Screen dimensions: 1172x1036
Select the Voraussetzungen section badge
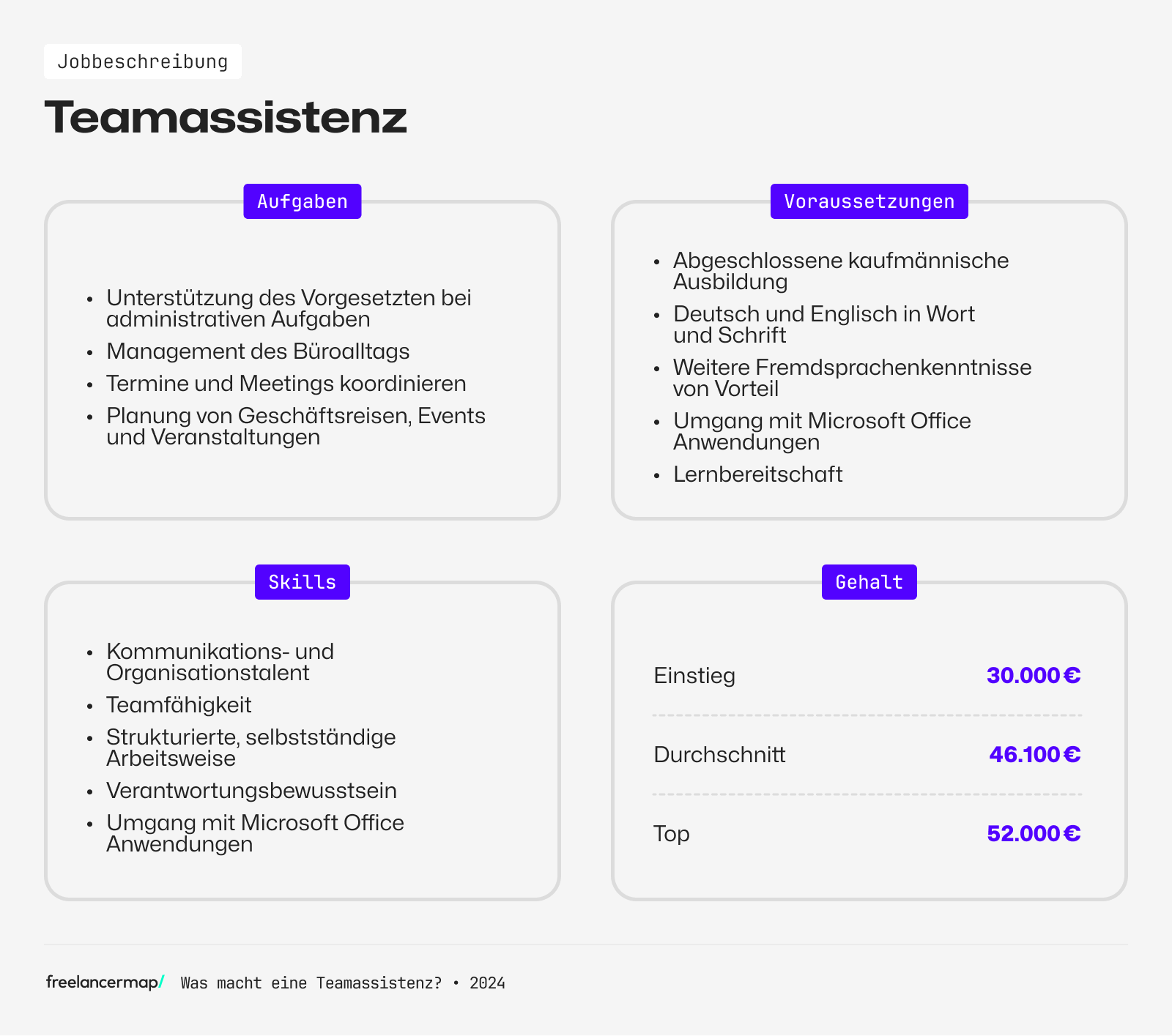point(869,201)
